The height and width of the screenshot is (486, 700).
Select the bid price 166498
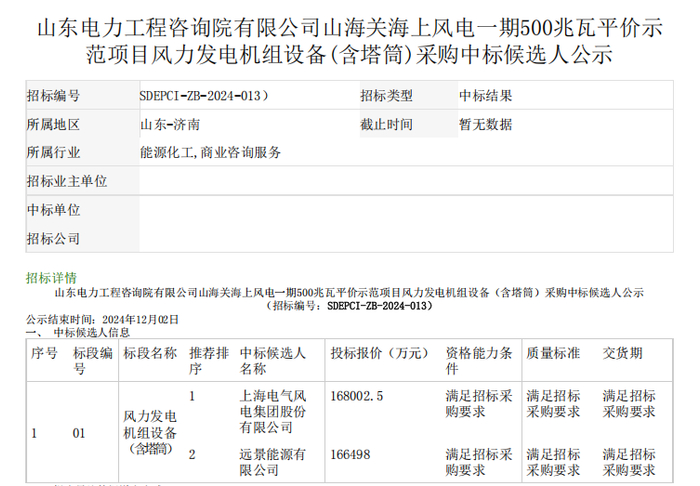pyautogui.click(x=350, y=455)
